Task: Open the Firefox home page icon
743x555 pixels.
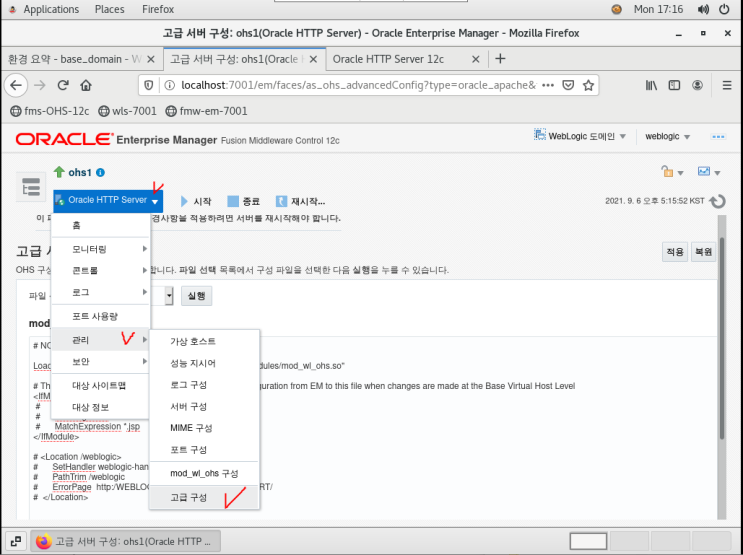Action: (86, 85)
